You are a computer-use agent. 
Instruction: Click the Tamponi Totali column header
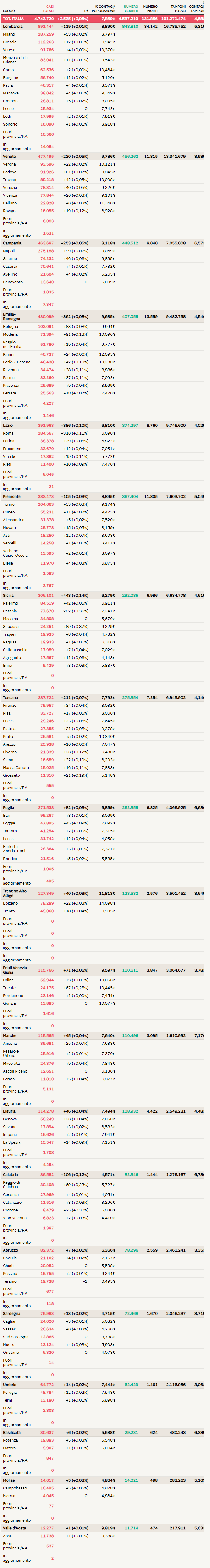[178, 9]
